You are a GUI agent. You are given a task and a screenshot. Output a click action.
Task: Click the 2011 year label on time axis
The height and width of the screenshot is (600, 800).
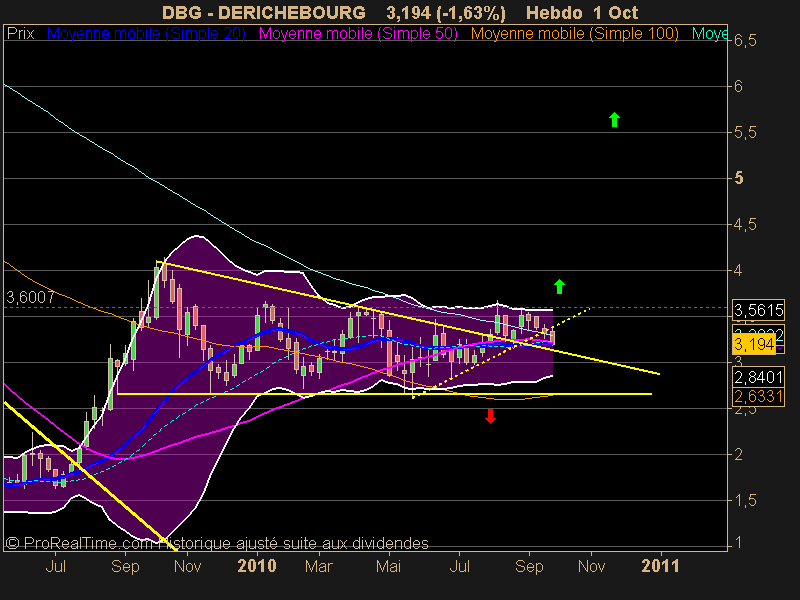click(661, 566)
